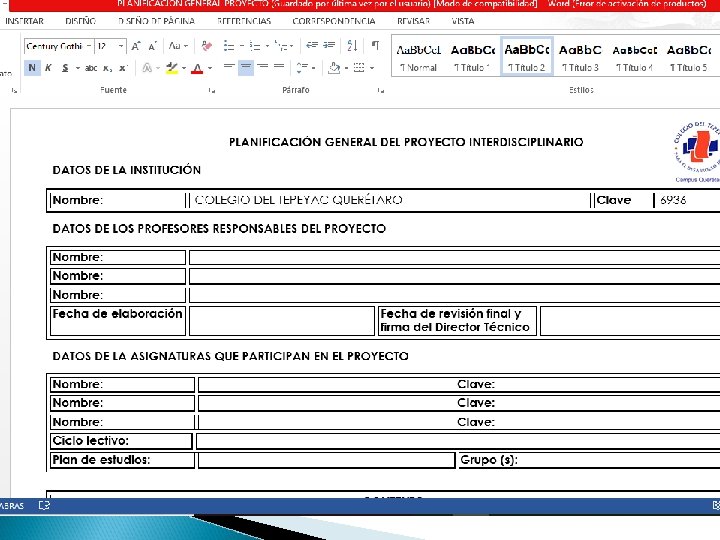Screen dimensions: 720x540
Task: Apply paragraph shading paint bucket
Action: (x=334, y=68)
